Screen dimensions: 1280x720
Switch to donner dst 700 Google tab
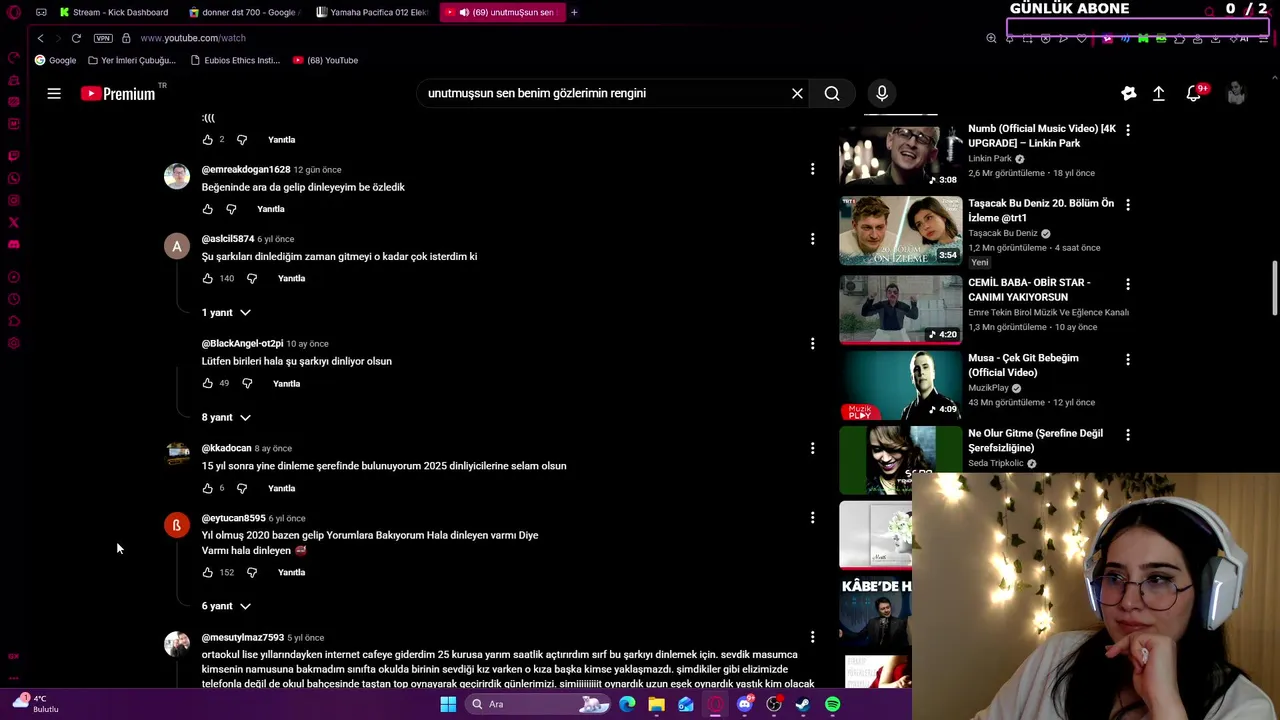(243, 12)
